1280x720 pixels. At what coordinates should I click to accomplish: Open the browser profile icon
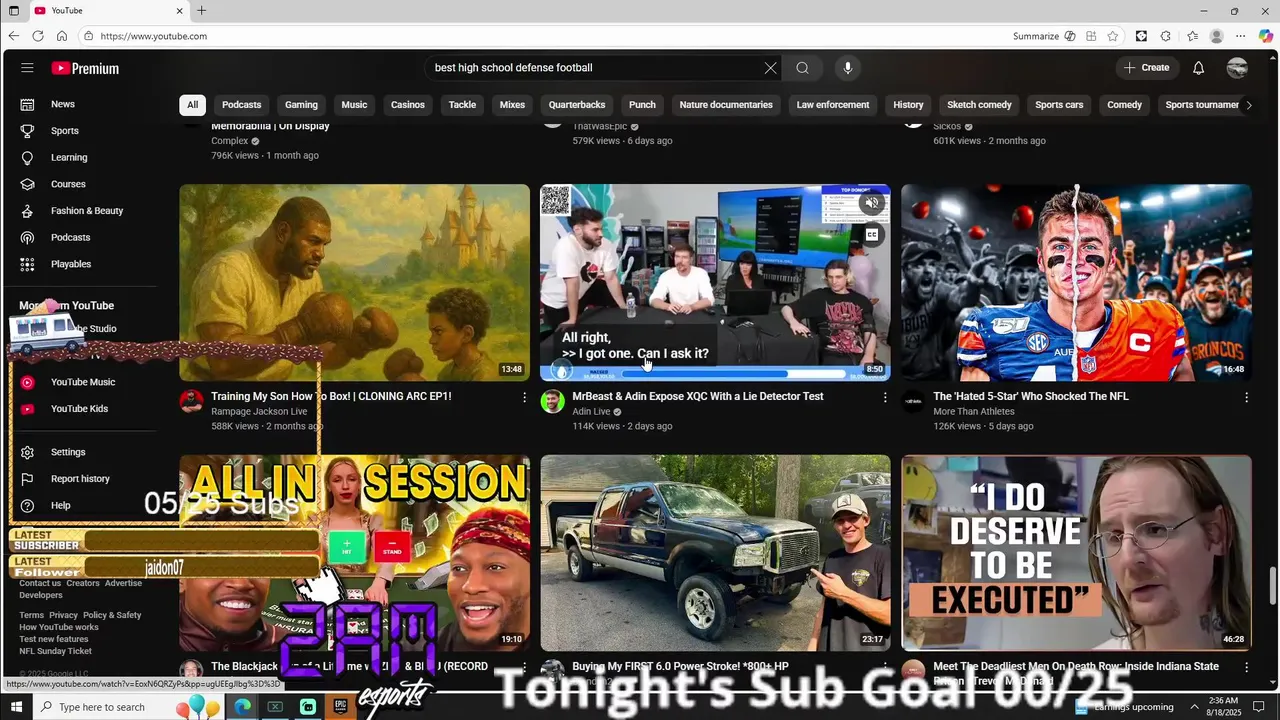click(1216, 36)
